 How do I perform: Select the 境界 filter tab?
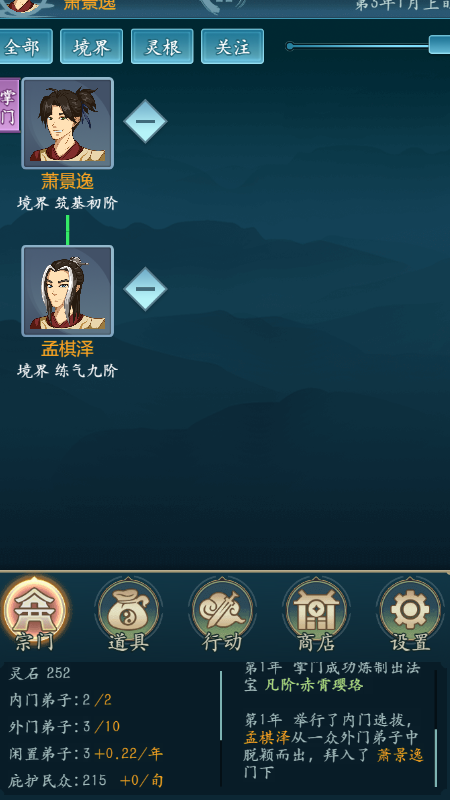pos(91,46)
